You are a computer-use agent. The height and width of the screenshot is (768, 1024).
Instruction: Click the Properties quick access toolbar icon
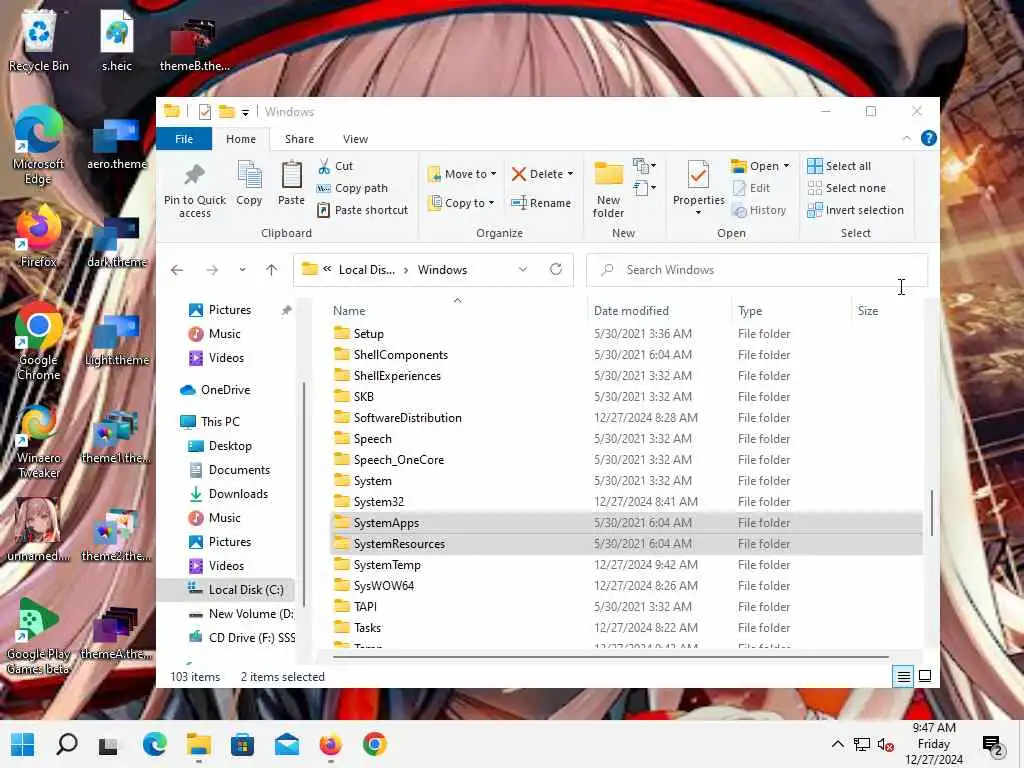pos(204,112)
